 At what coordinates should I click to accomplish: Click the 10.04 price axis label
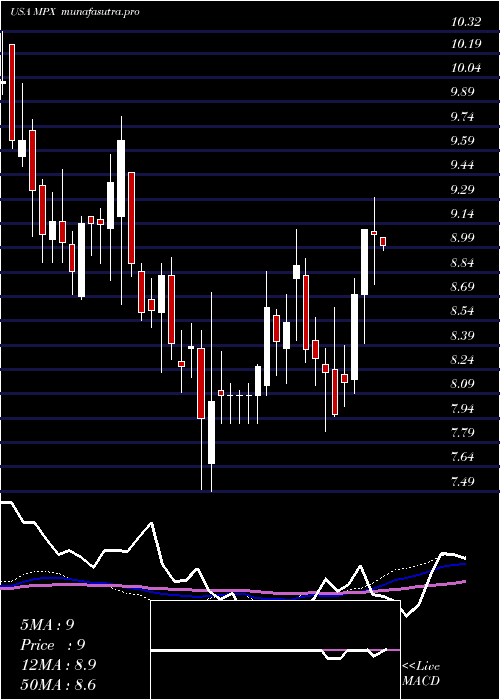(x=466, y=68)
